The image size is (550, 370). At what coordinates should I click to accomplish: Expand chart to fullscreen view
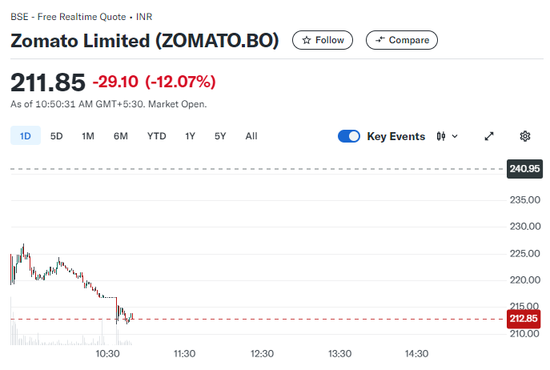(489, 136)
